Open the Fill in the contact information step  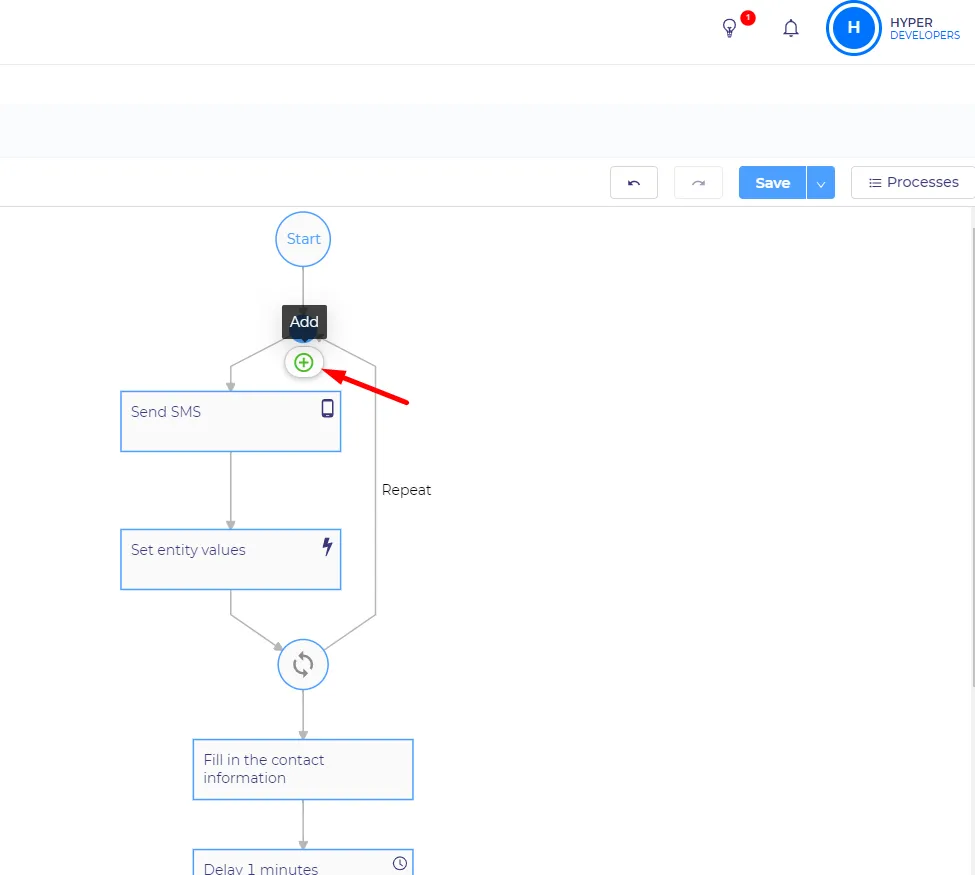point(303,770)
